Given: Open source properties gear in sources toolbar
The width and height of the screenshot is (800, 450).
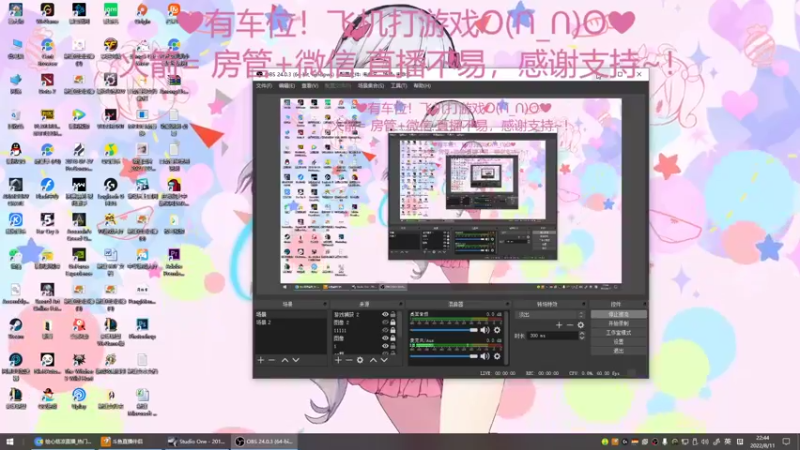Looking at the screenshot, I should (360, 360).
